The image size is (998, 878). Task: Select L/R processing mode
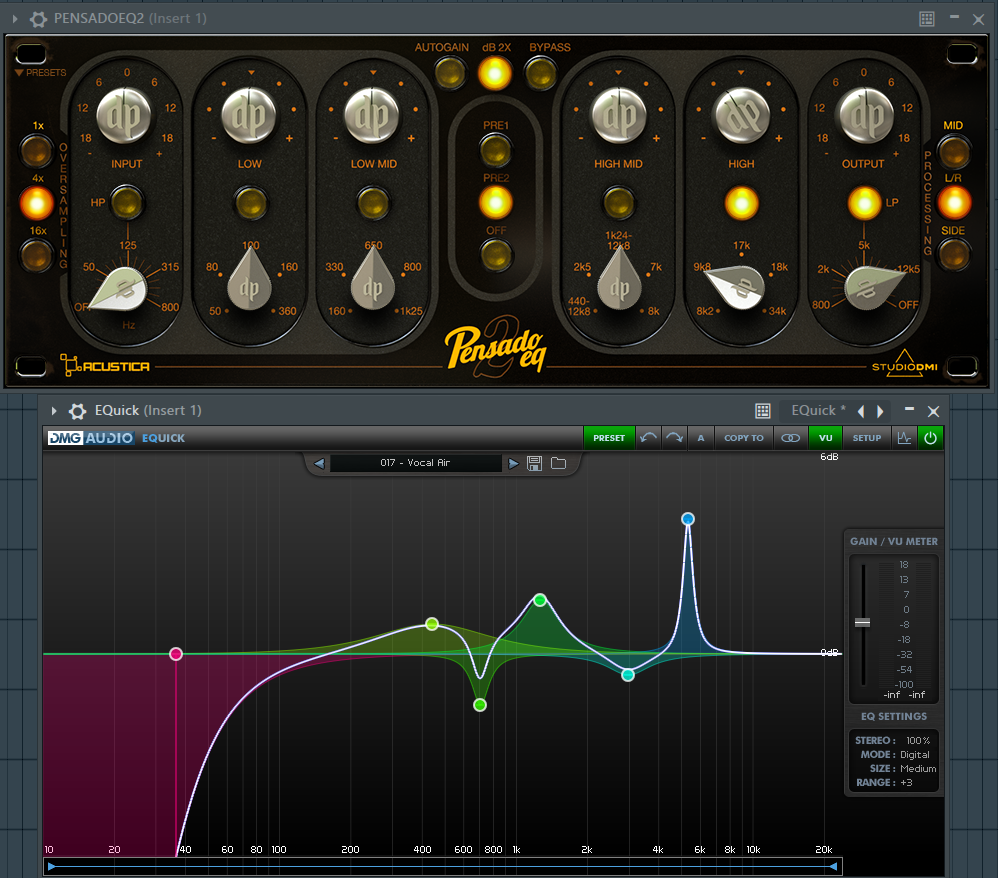pyautogui.click(x=953, y=204)
